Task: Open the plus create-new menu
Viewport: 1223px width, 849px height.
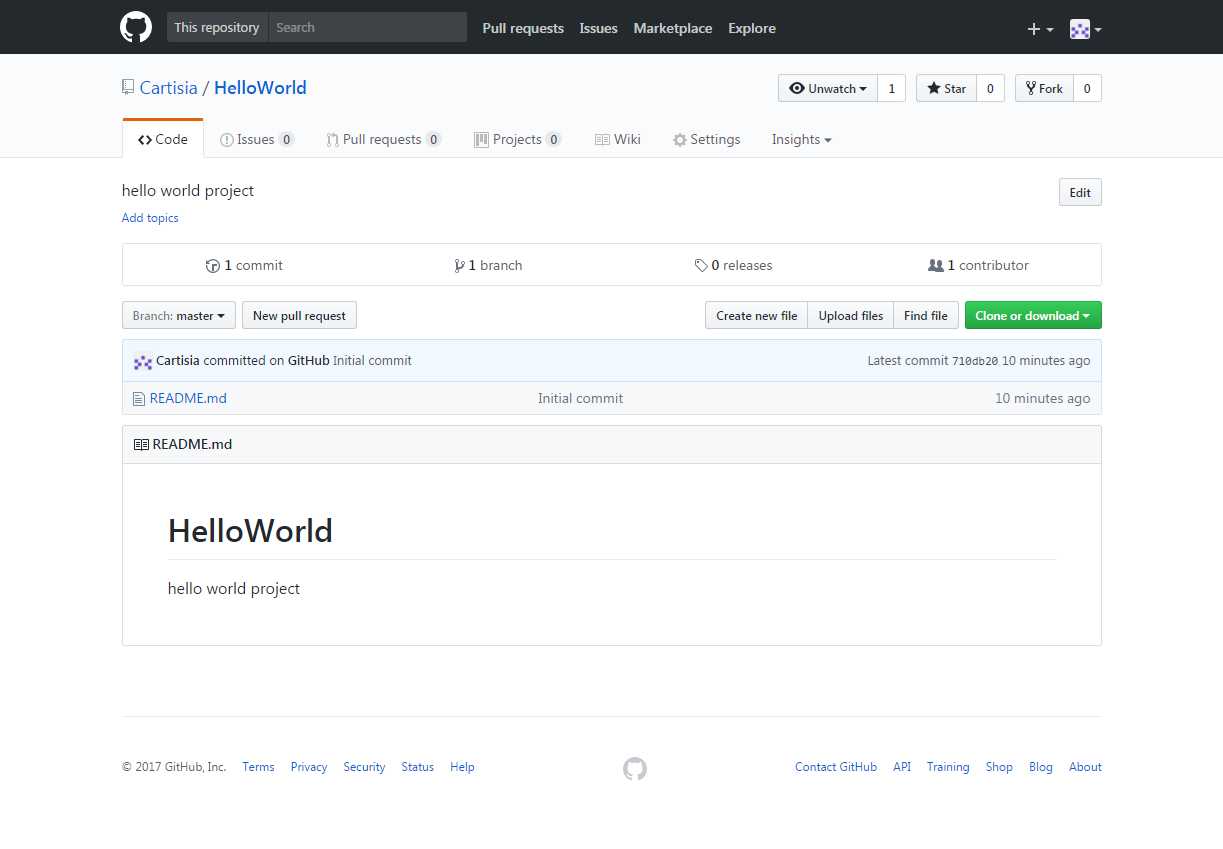Action: [x=1040, y=29]
